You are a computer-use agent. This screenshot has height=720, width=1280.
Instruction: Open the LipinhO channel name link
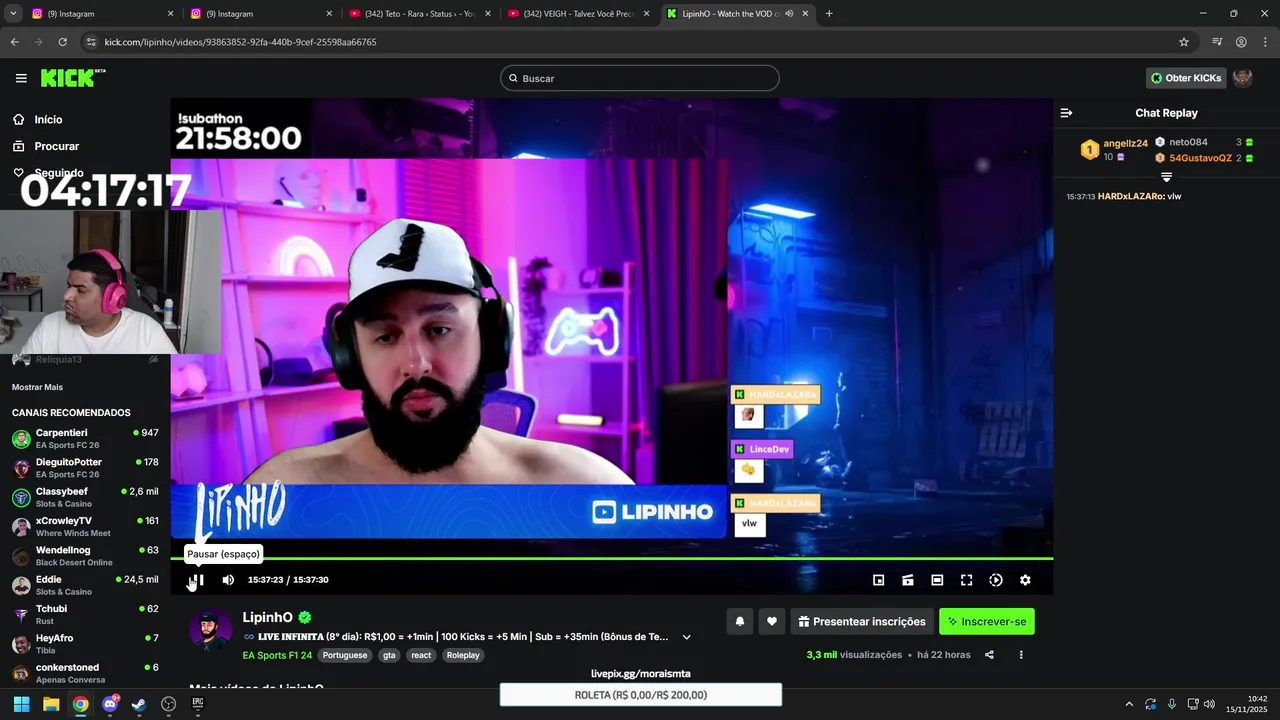[x=268, y=618]
